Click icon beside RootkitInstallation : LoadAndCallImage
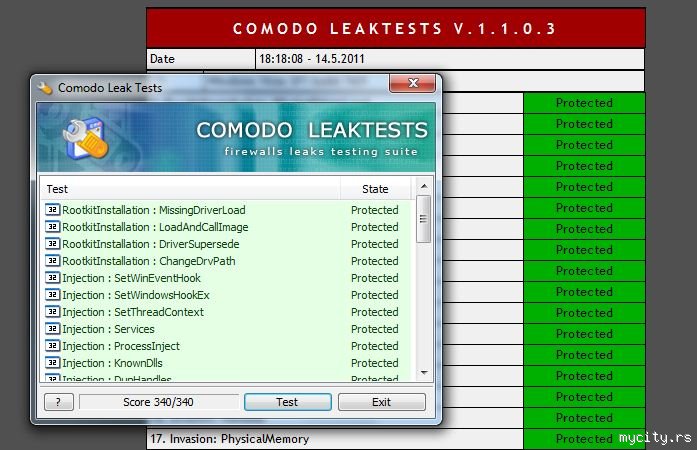The height and width of the screenshot is (450, 697). tap(52, 227)
